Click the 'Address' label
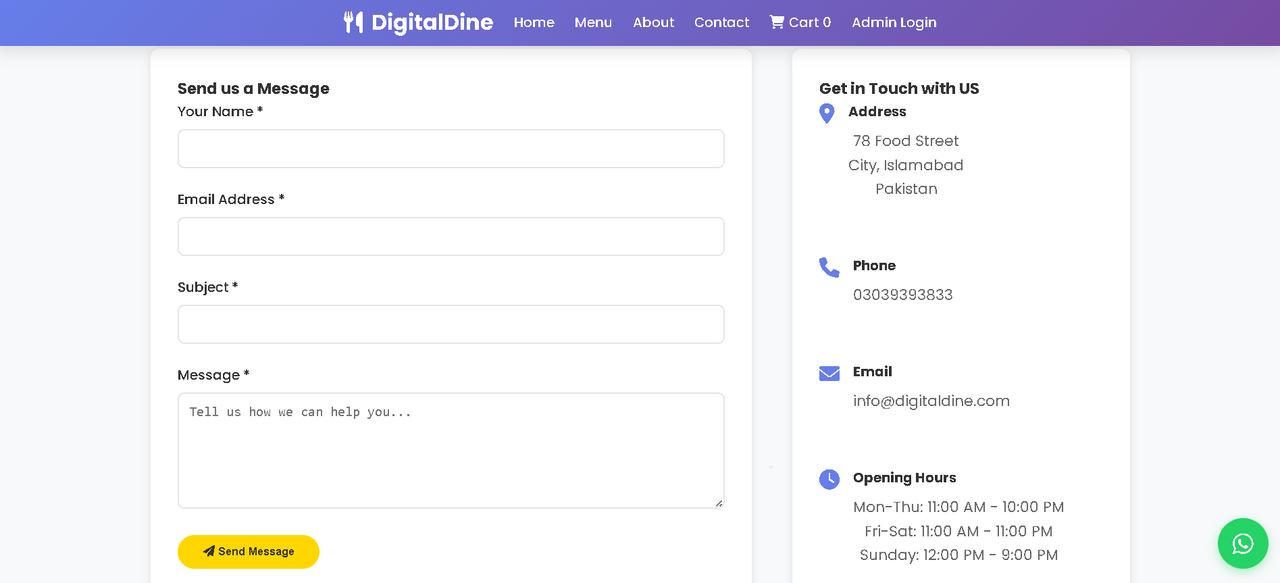1280x583 pixels. coord(877,112)
